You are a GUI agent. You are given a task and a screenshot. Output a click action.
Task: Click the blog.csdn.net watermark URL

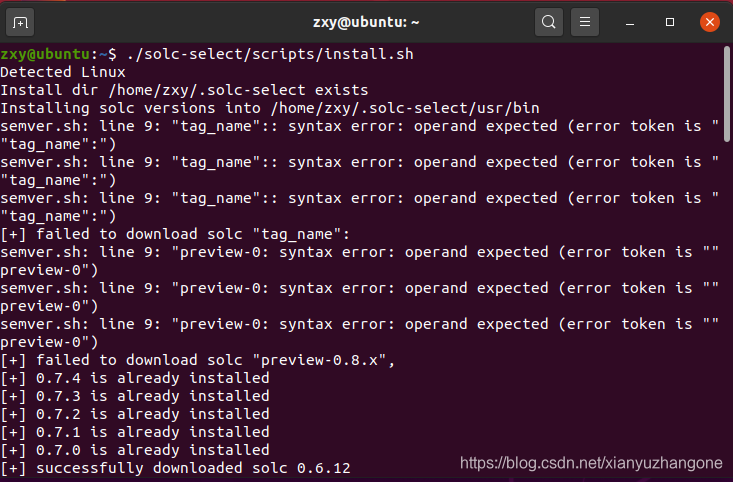[591, 463]
